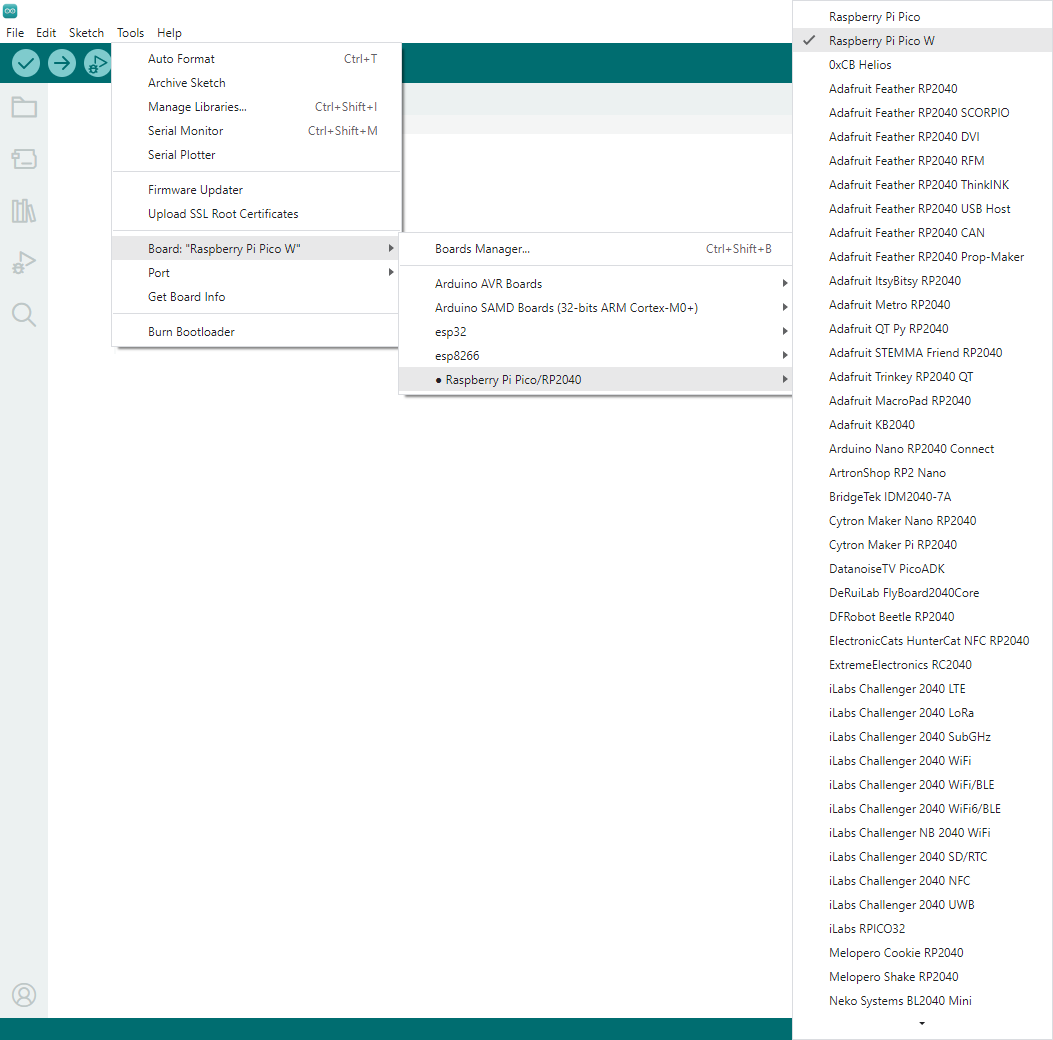Choose Adafruit Feather RP2040 DVI
1053x1040 pixels.
click(x=923, y=137)
